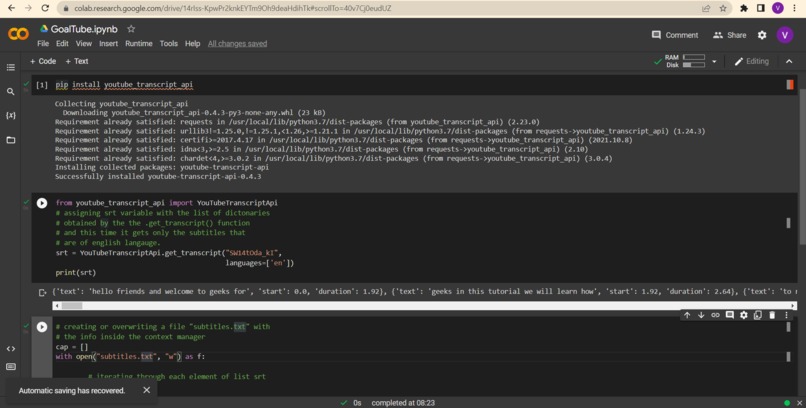Open the File menu

(x=43, y=44)
